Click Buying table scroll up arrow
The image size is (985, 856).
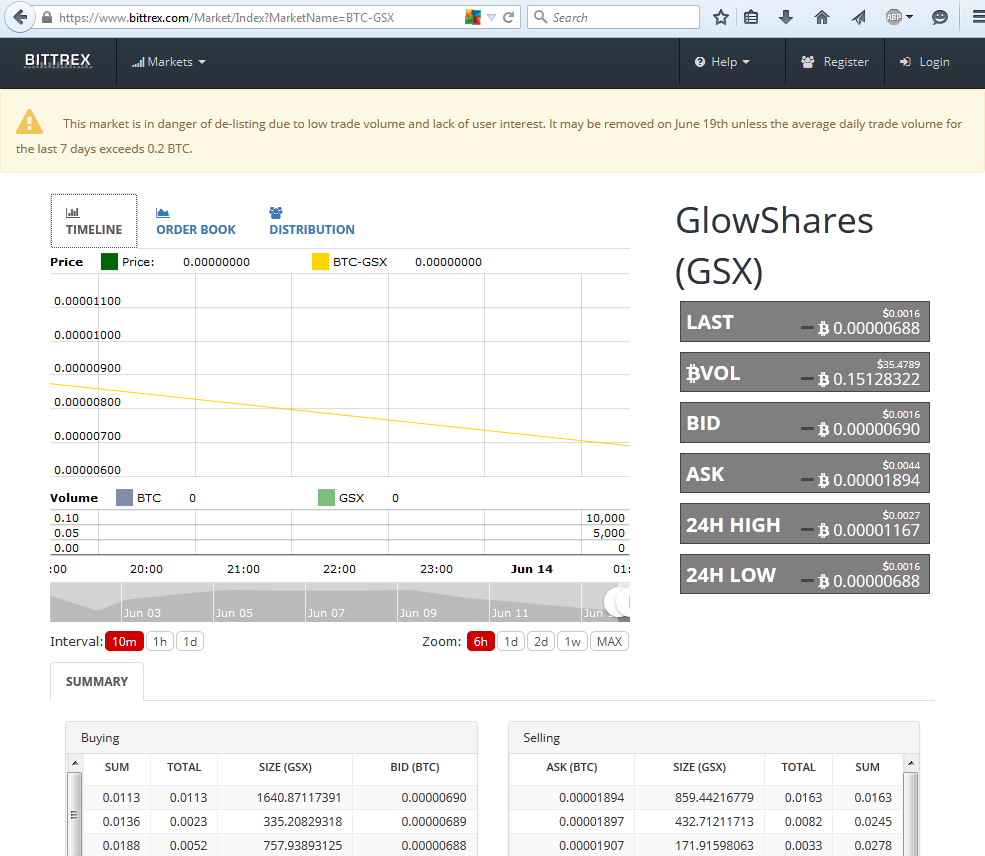pos(75,763)
